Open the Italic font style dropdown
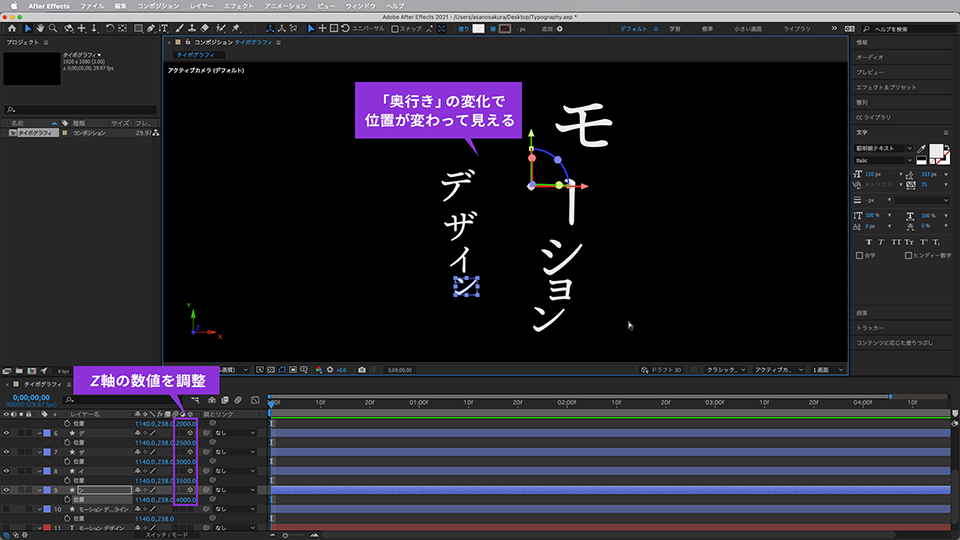This screenshot has width=960, height=540. (883, 160)
